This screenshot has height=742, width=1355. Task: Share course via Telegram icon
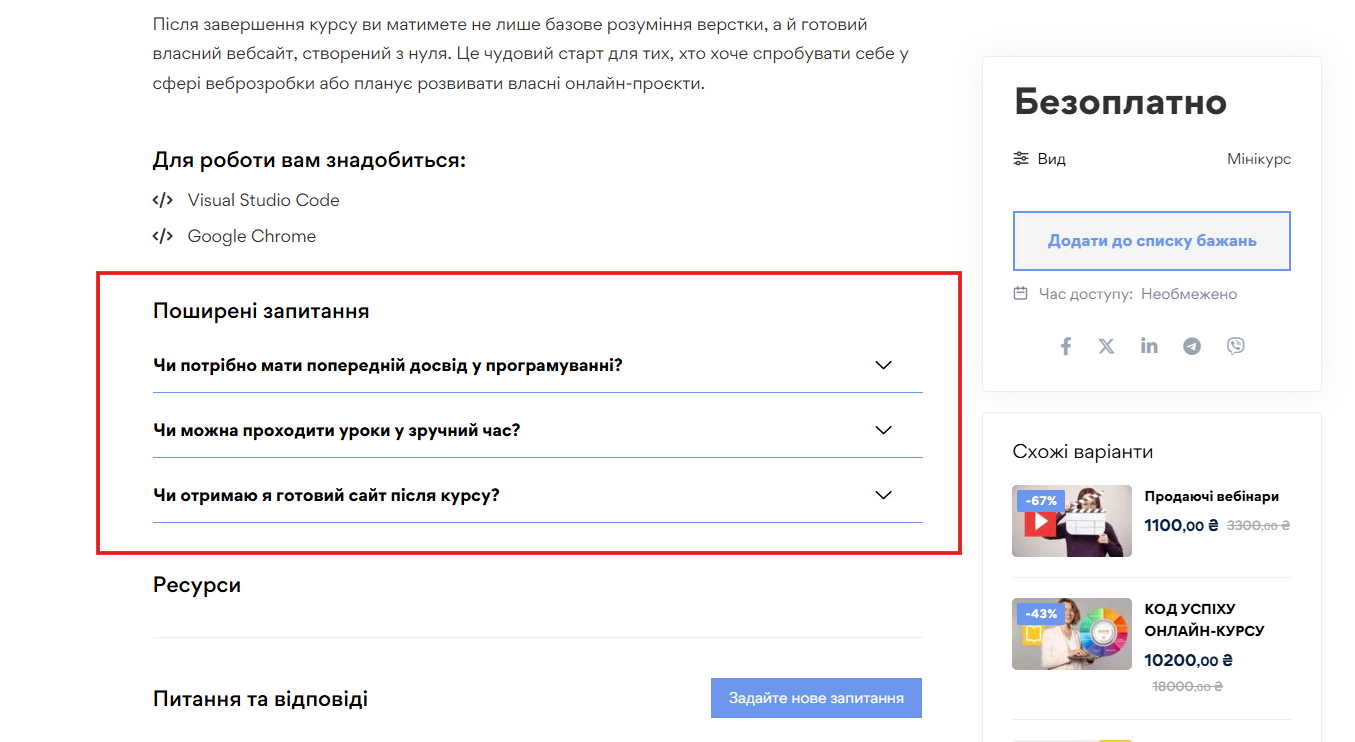click(x=1192, y=346)
